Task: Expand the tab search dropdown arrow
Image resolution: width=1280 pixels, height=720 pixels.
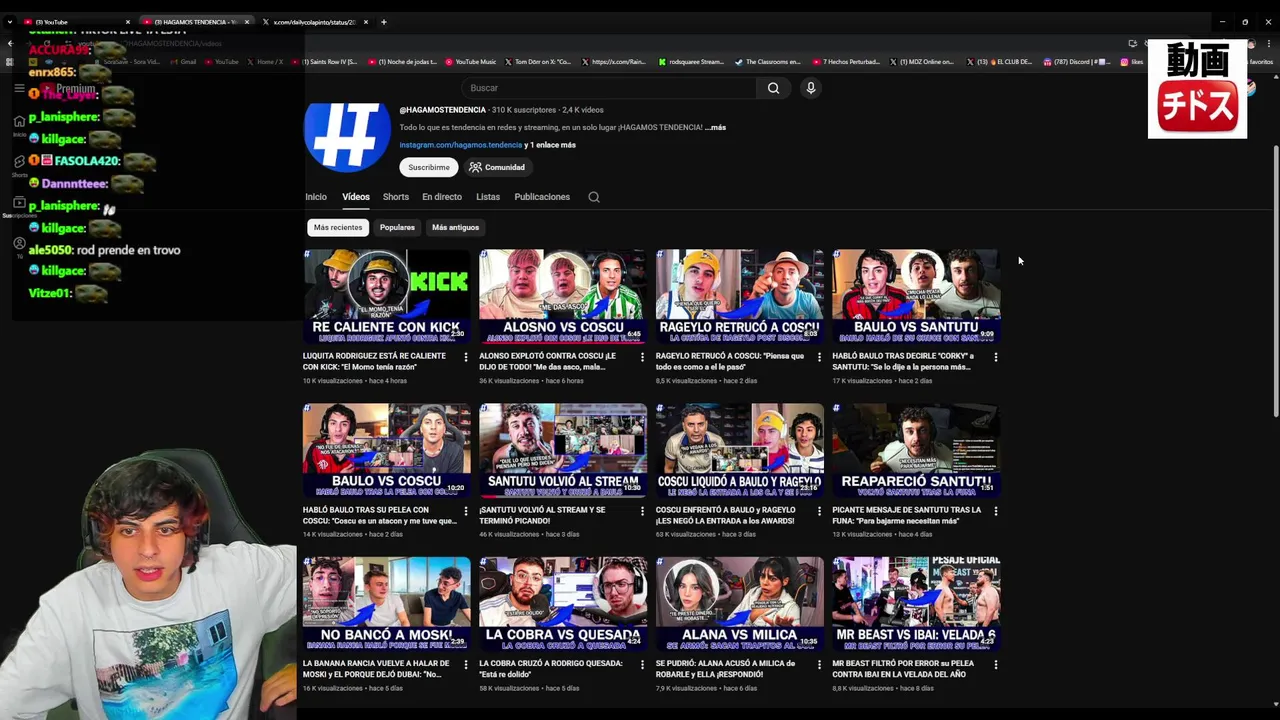Action: [x=10, y=22]
